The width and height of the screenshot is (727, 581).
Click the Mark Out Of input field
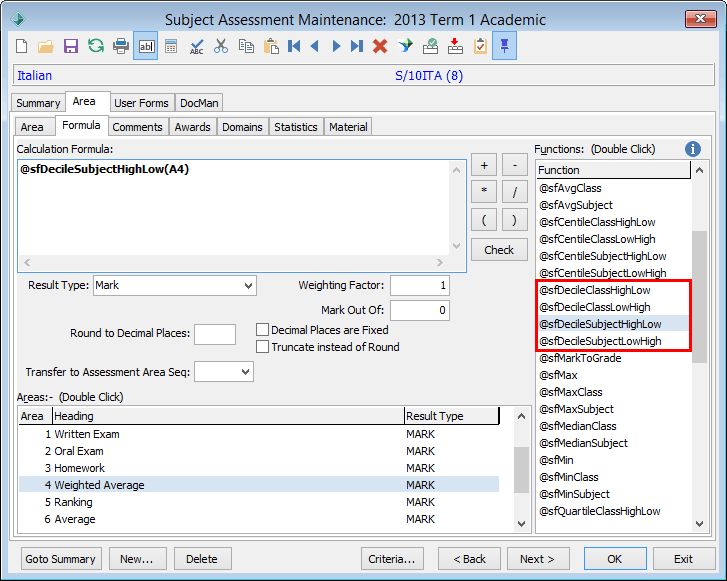(x=420, y=310)
